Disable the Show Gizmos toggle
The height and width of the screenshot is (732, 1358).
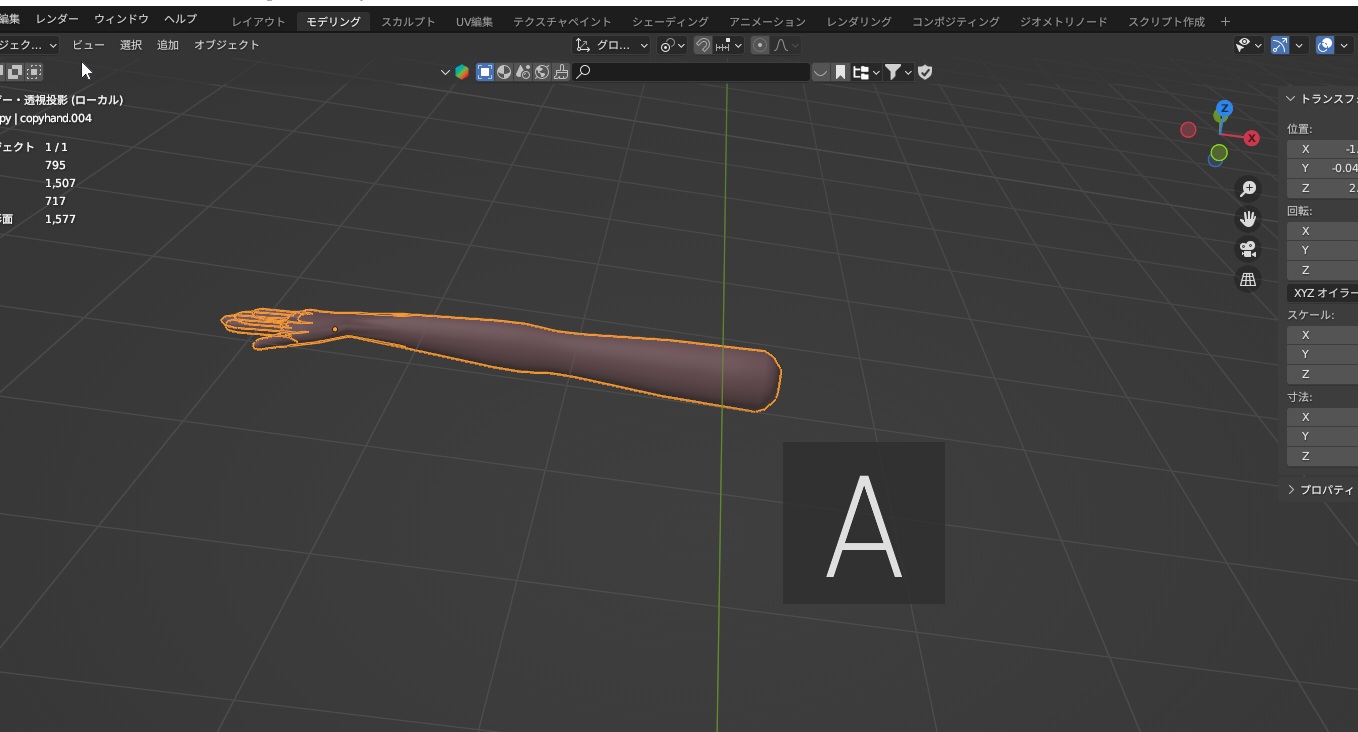(1279, 44)
